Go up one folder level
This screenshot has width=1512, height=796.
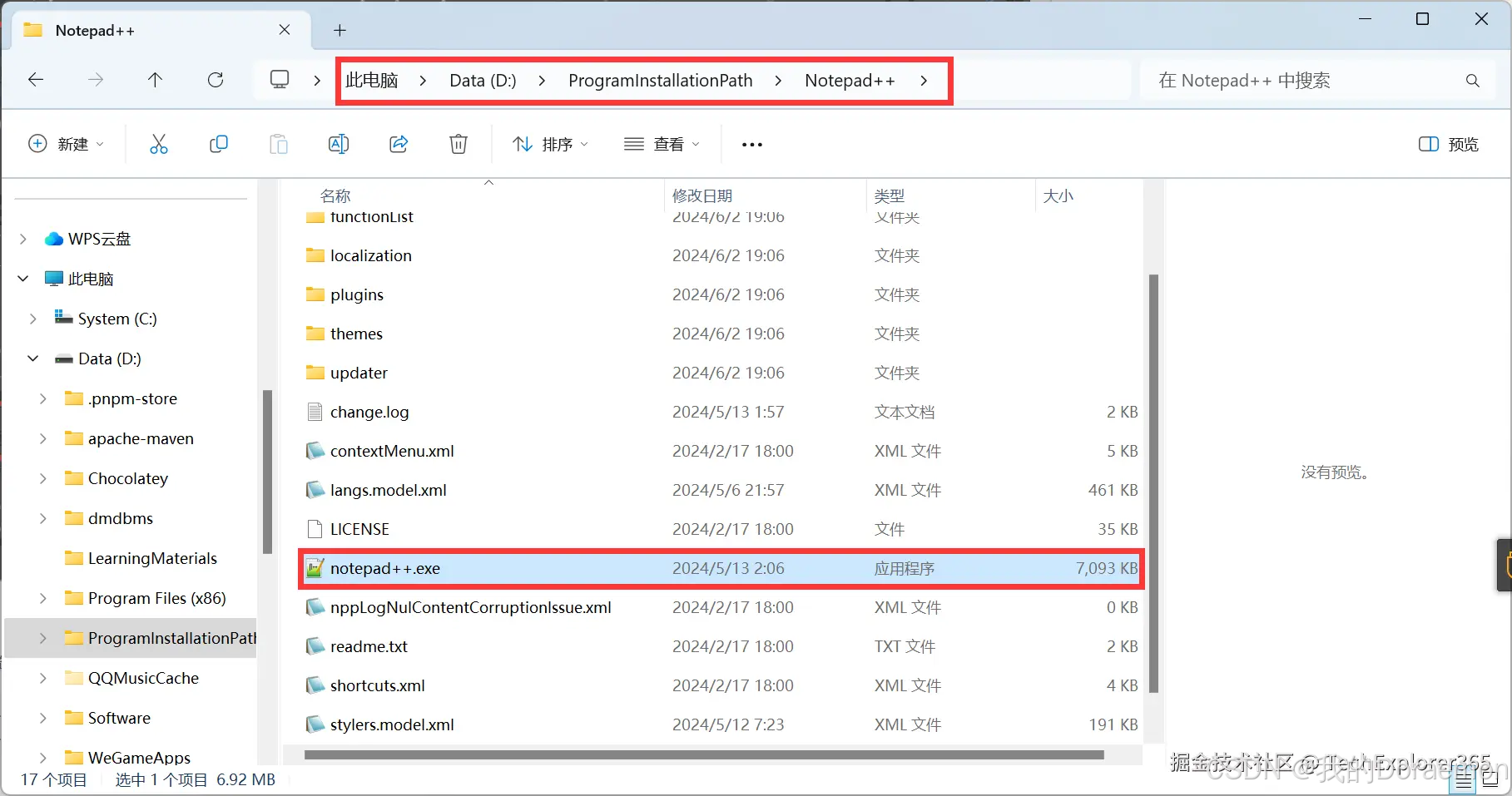[155, 80]
